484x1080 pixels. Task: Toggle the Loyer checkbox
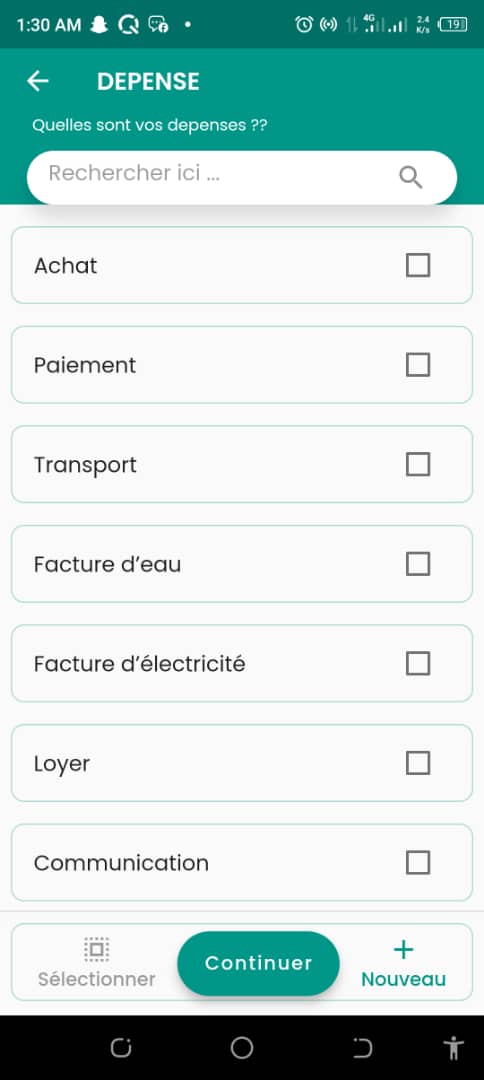click(x=418, y=763)
